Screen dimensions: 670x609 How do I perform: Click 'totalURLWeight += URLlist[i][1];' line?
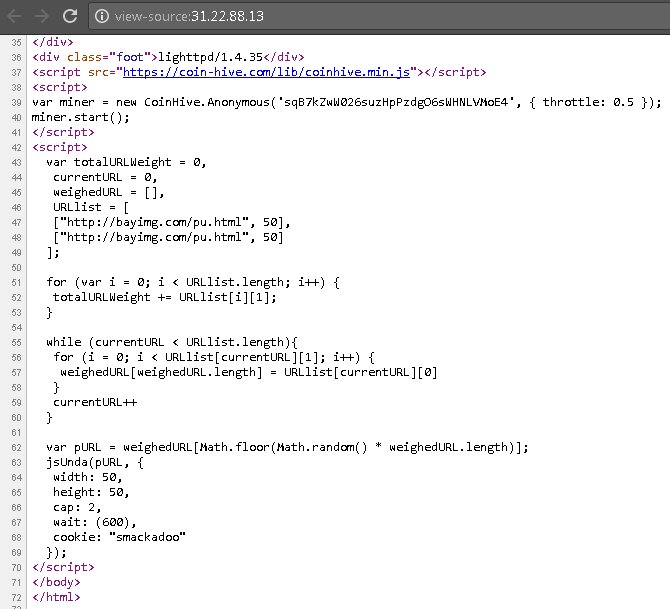pyautogui.click(x=165, y=297)
